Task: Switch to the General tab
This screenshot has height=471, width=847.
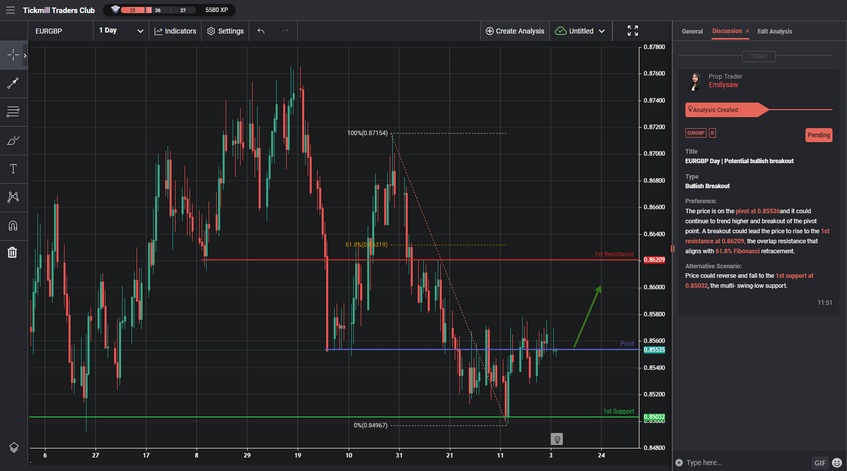Action: point(692,31)
